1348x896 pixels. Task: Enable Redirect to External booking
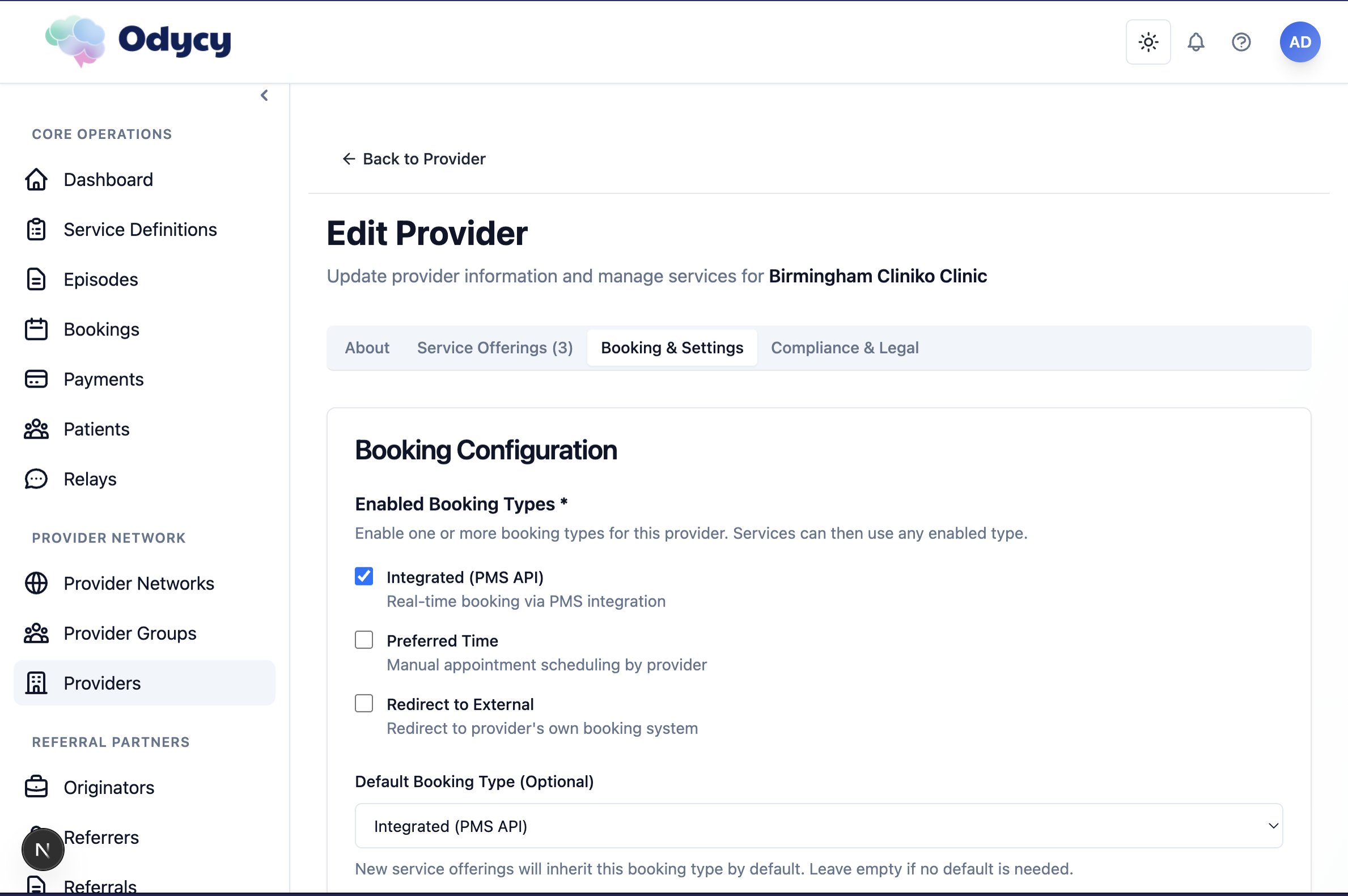[363, 703]
